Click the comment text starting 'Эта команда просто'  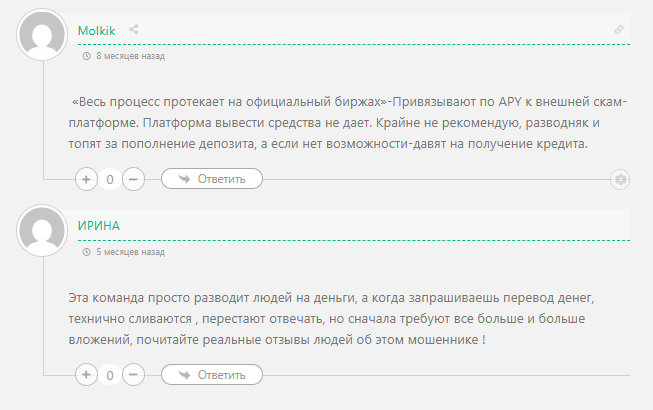pos(331,319)
